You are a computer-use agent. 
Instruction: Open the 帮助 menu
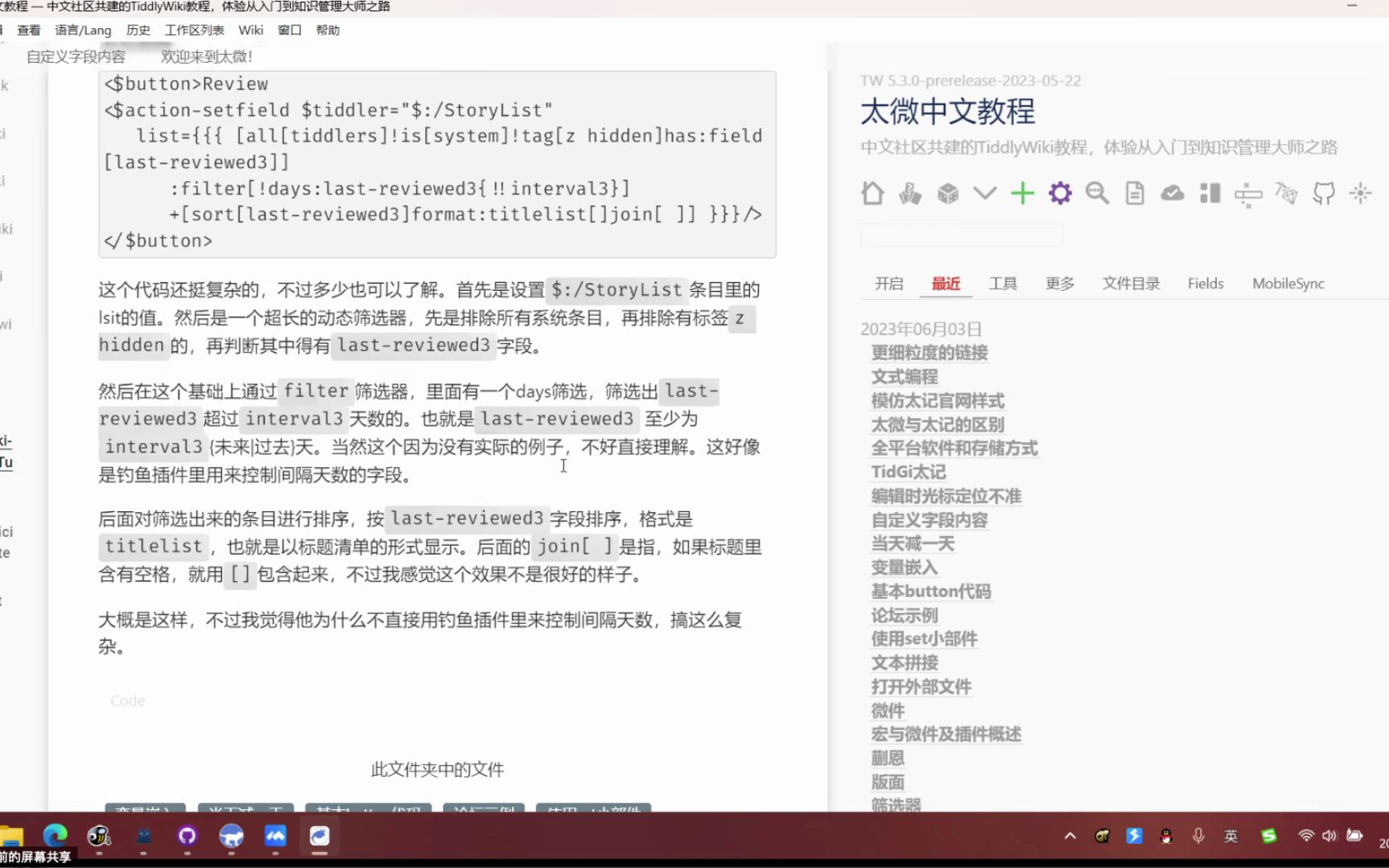coord(328,30)
